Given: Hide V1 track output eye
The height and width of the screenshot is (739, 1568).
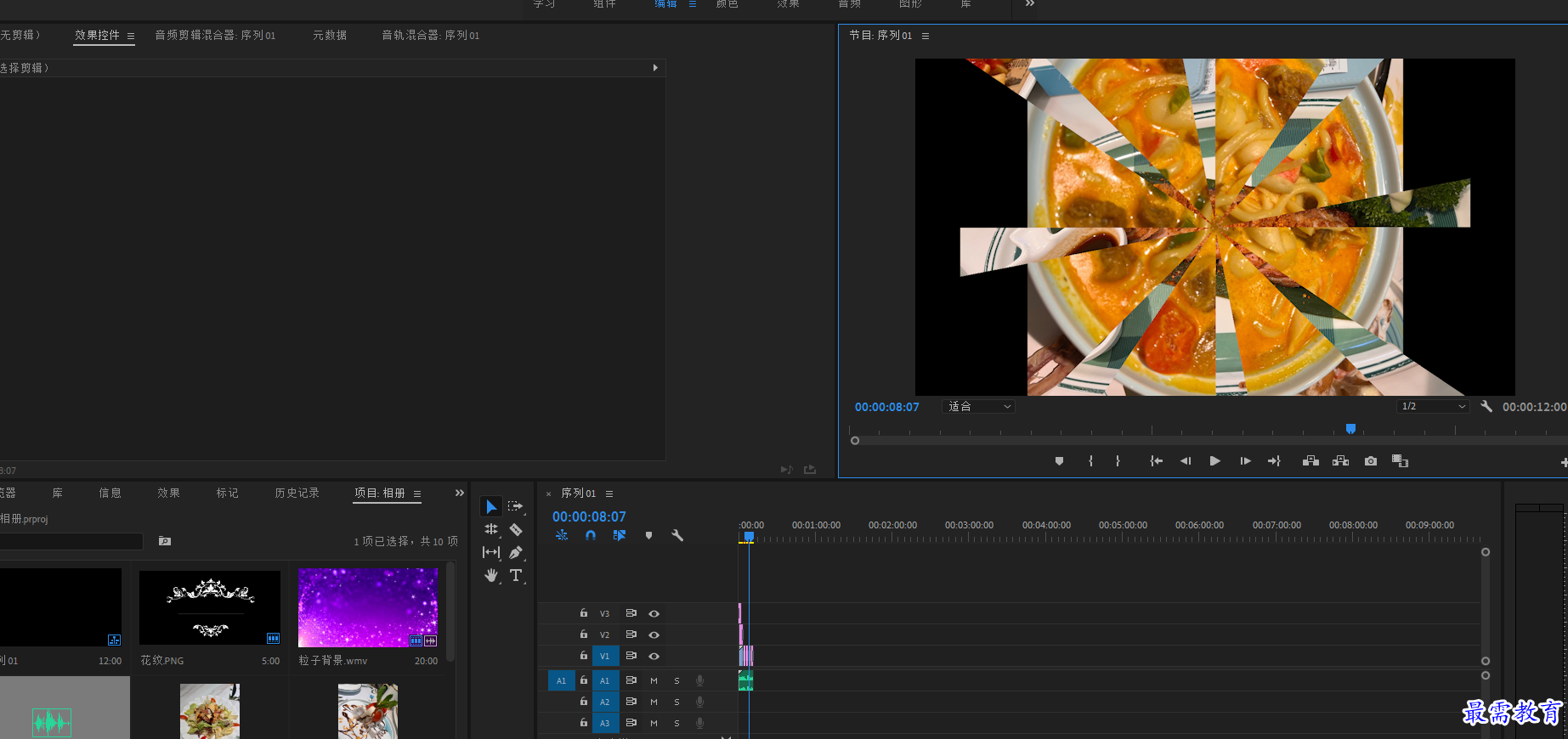Looking at the screenshot, I should (654, 656).
